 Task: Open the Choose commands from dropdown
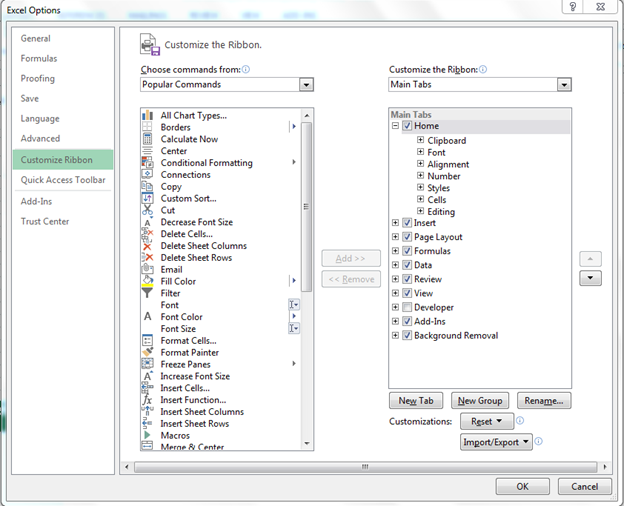[306, 84]
